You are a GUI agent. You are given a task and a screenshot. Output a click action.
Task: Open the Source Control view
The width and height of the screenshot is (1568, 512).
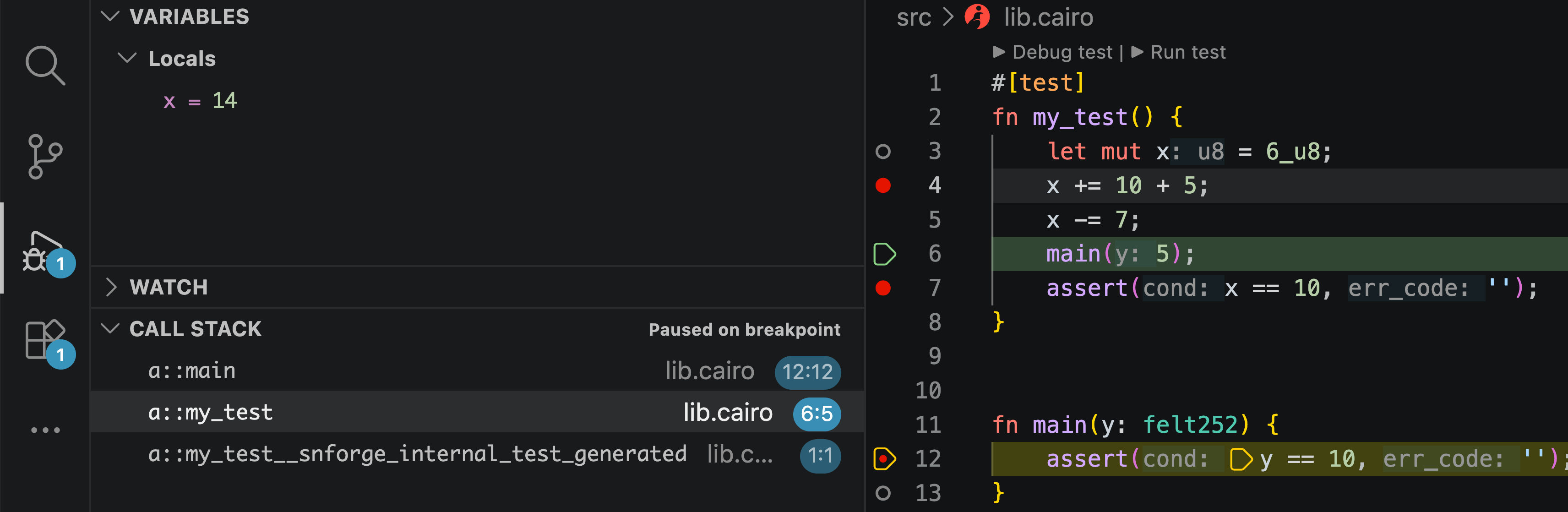[x=44, y=157]
